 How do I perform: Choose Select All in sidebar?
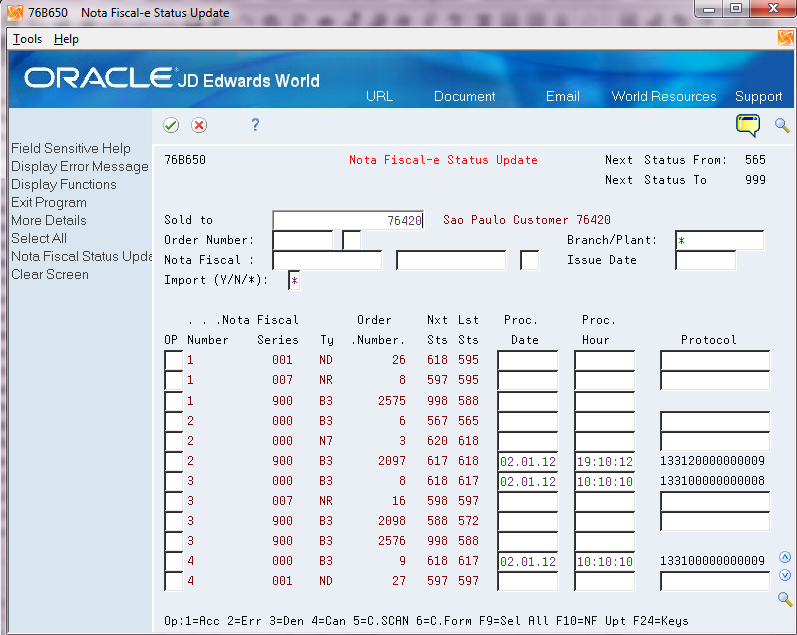coord(39,238)
